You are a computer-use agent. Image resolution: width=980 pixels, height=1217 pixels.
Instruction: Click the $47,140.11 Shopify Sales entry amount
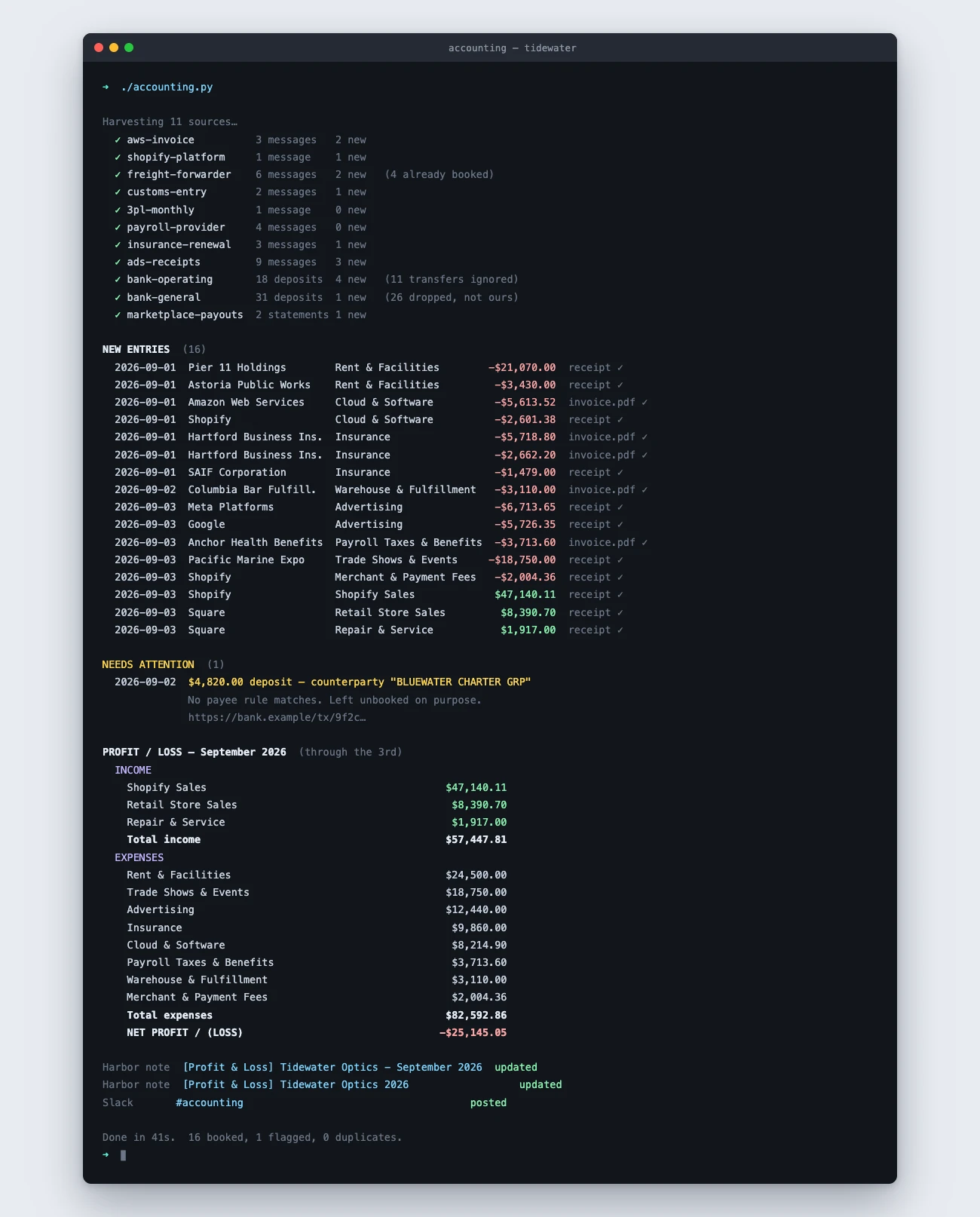tap(525, 594)
